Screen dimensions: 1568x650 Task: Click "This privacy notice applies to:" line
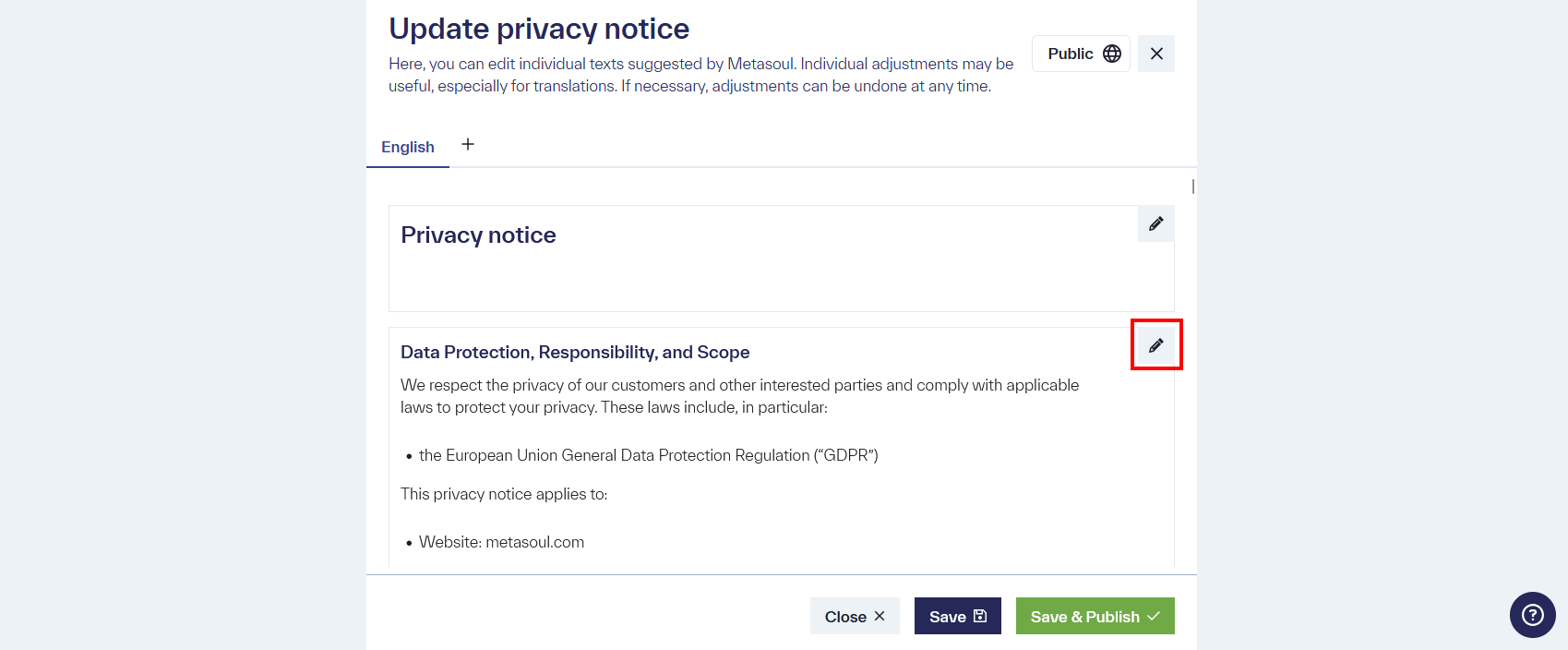[x=504, y=494]
